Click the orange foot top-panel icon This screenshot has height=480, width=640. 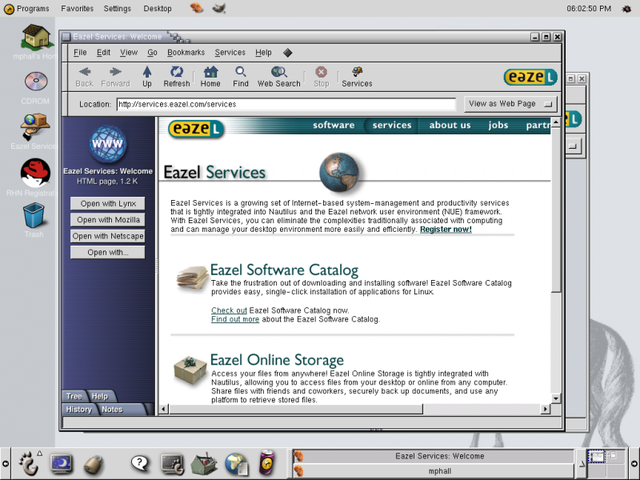tap(197, 8)
